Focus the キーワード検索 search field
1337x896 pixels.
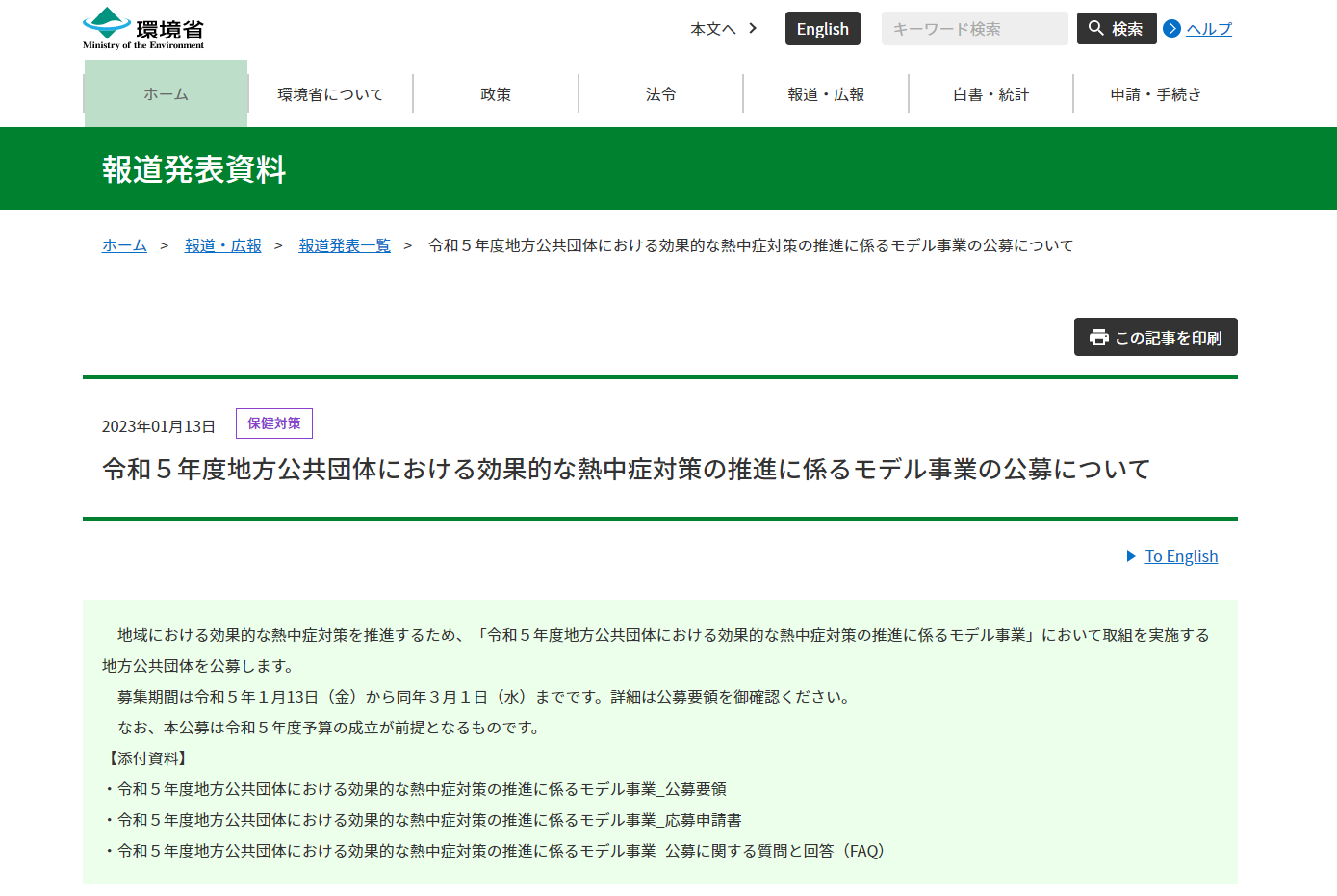974,29
